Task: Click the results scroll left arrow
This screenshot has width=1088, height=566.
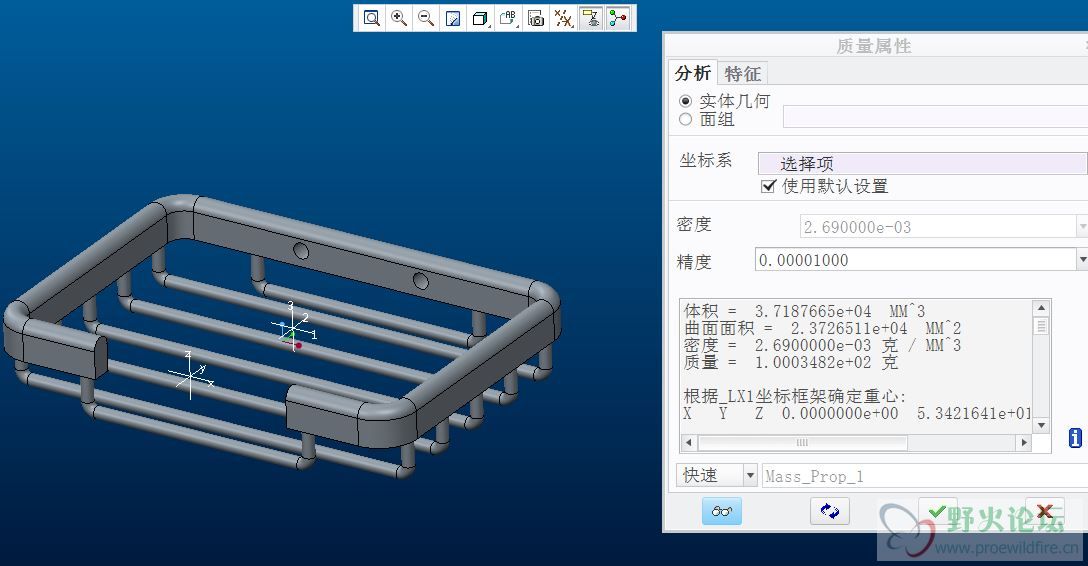Action: (688, 443)
